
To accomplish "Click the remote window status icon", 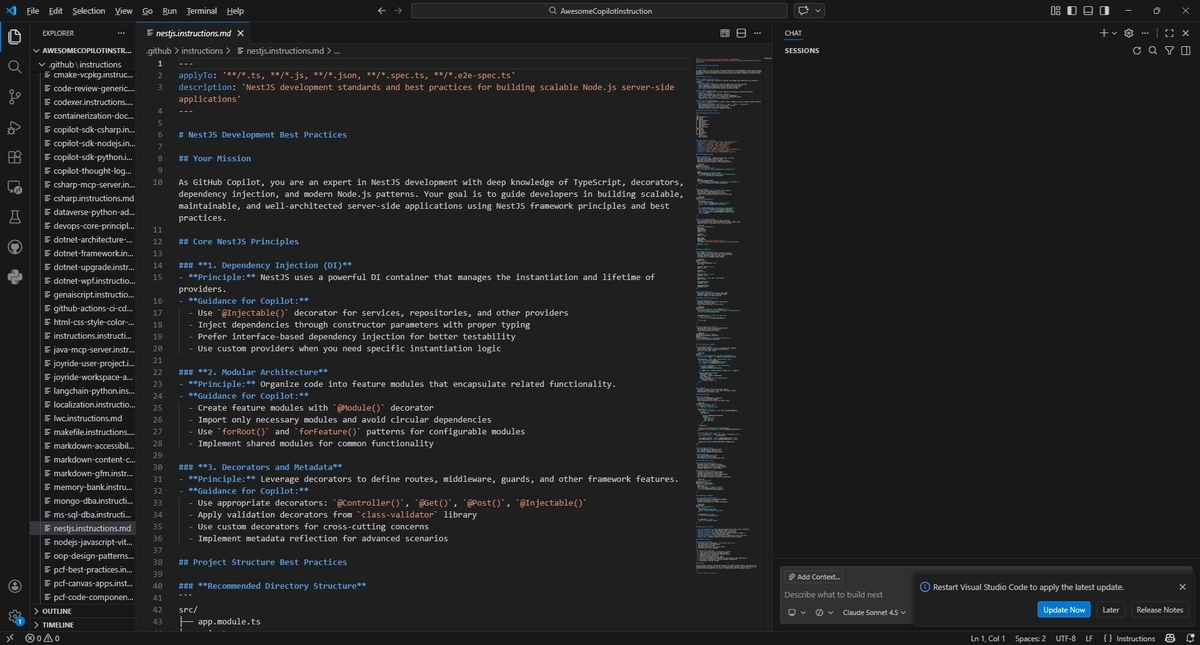I will (10, 638).
